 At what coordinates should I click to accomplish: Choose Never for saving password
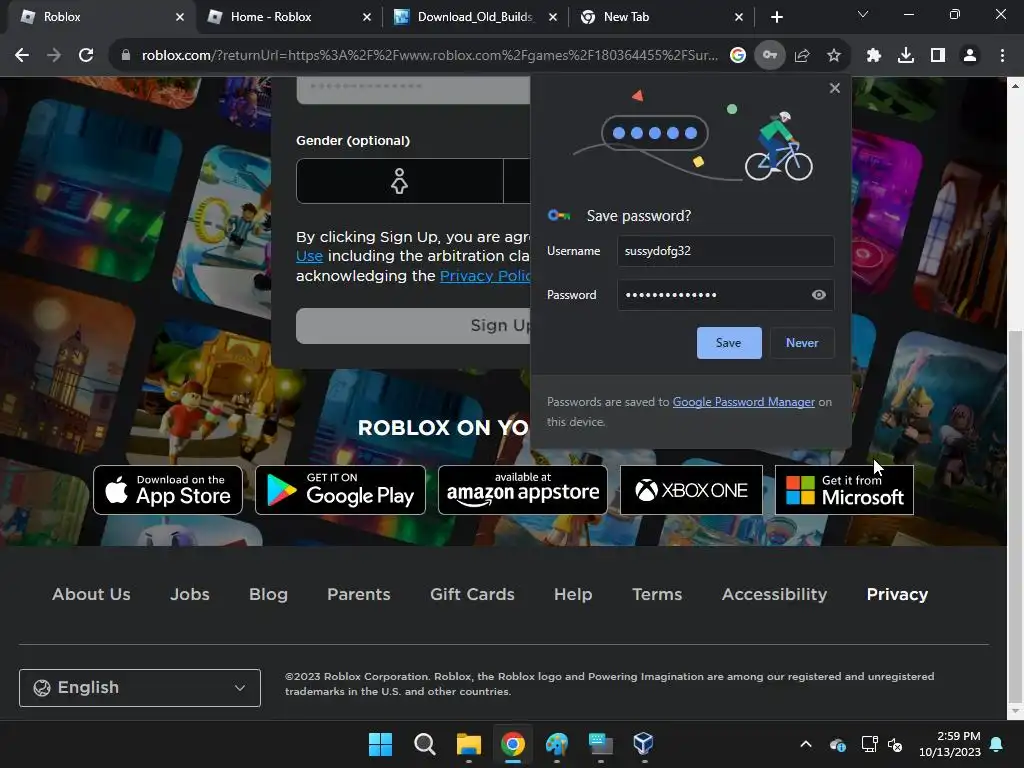point(802,343)
